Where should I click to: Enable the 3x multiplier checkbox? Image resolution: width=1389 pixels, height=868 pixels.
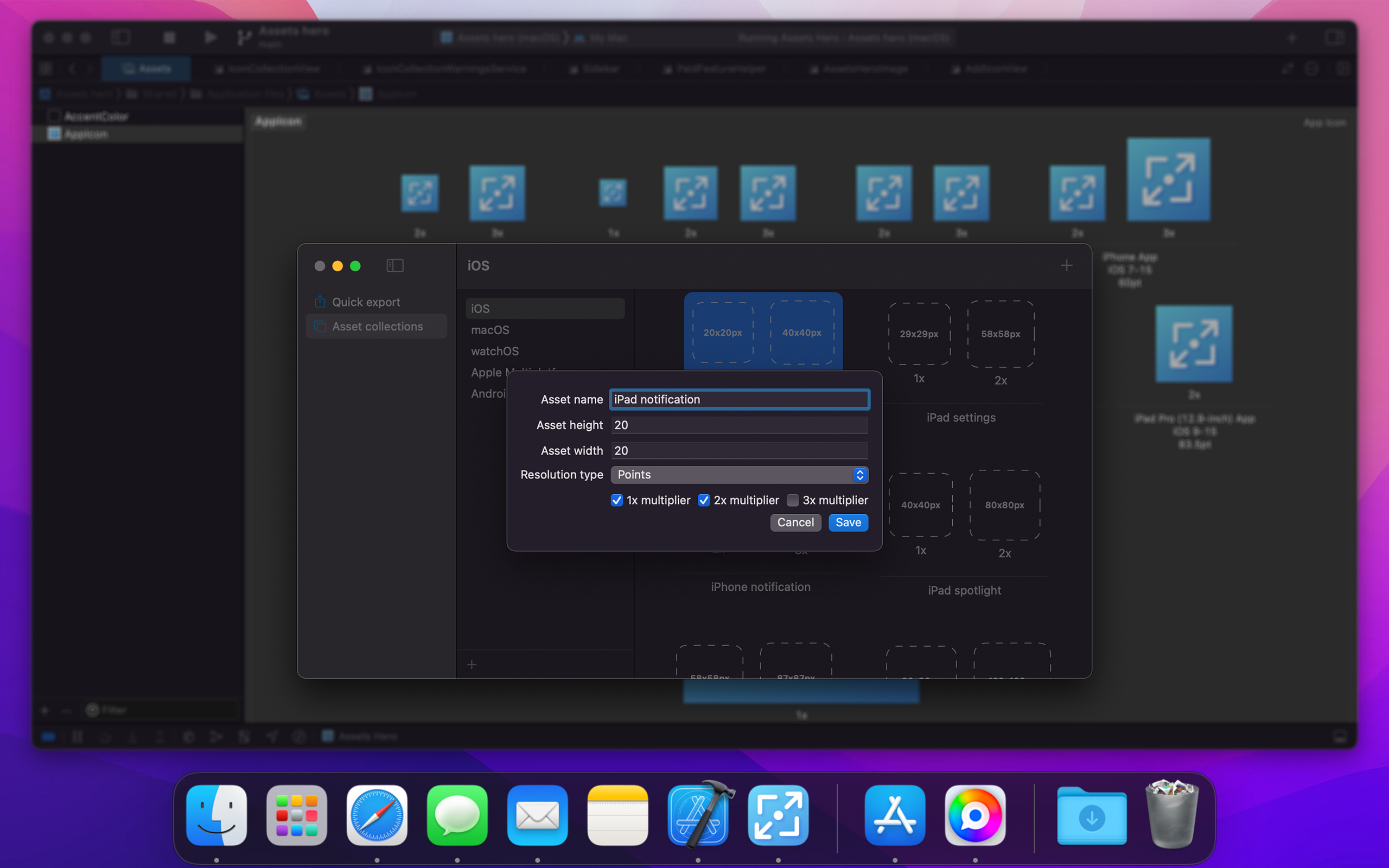point(793,500)
